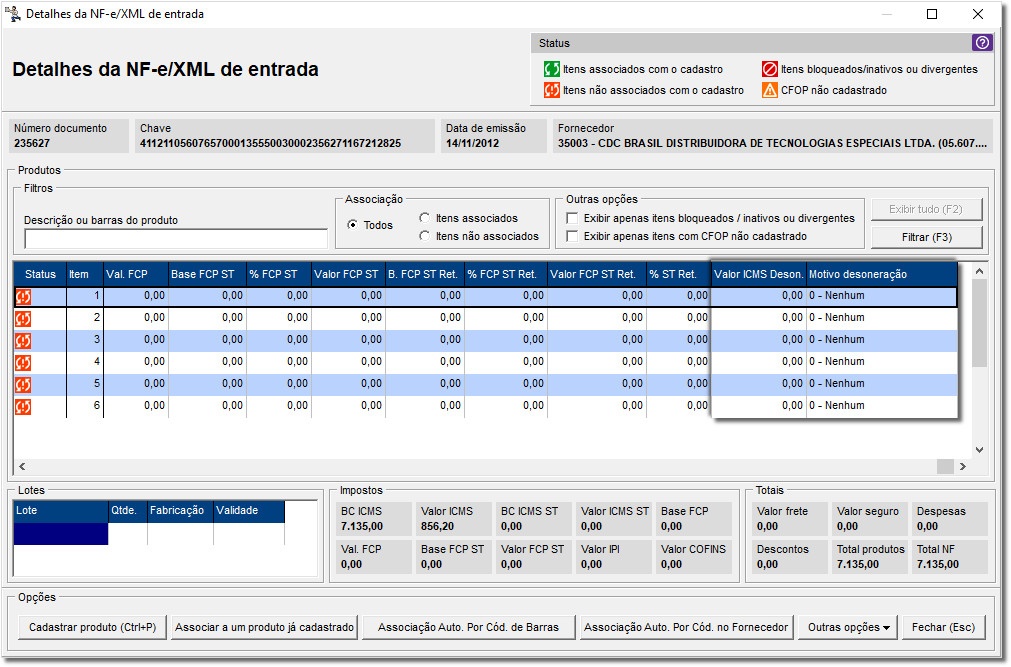Image resolution: width=1011 pixels, height=667 pixels.
Task: Click the horizontal scrollbar thumb of the grid
Action: point(945,466)
